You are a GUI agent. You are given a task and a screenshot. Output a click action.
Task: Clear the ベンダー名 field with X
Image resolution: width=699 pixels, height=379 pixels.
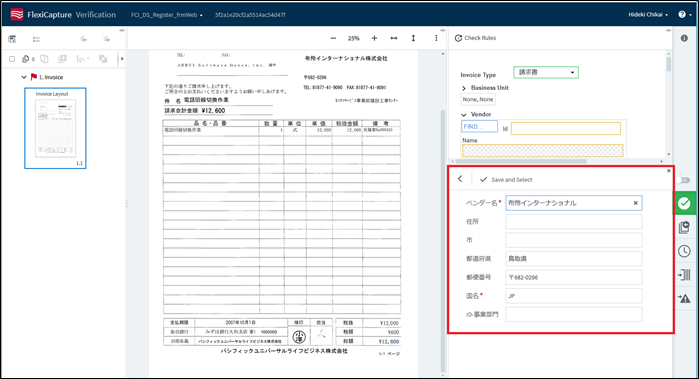click(x=636, y=203)
